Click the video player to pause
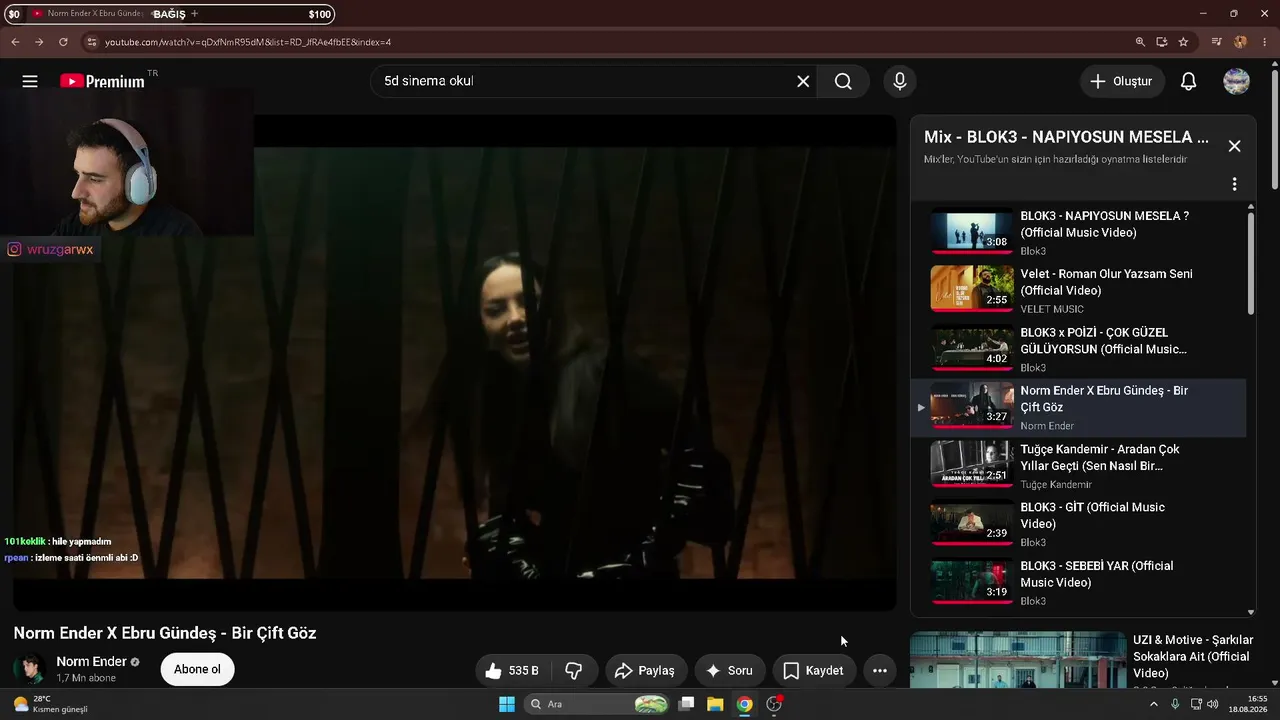This screenshot has width=1280, height=720. [x=455, y=362]
